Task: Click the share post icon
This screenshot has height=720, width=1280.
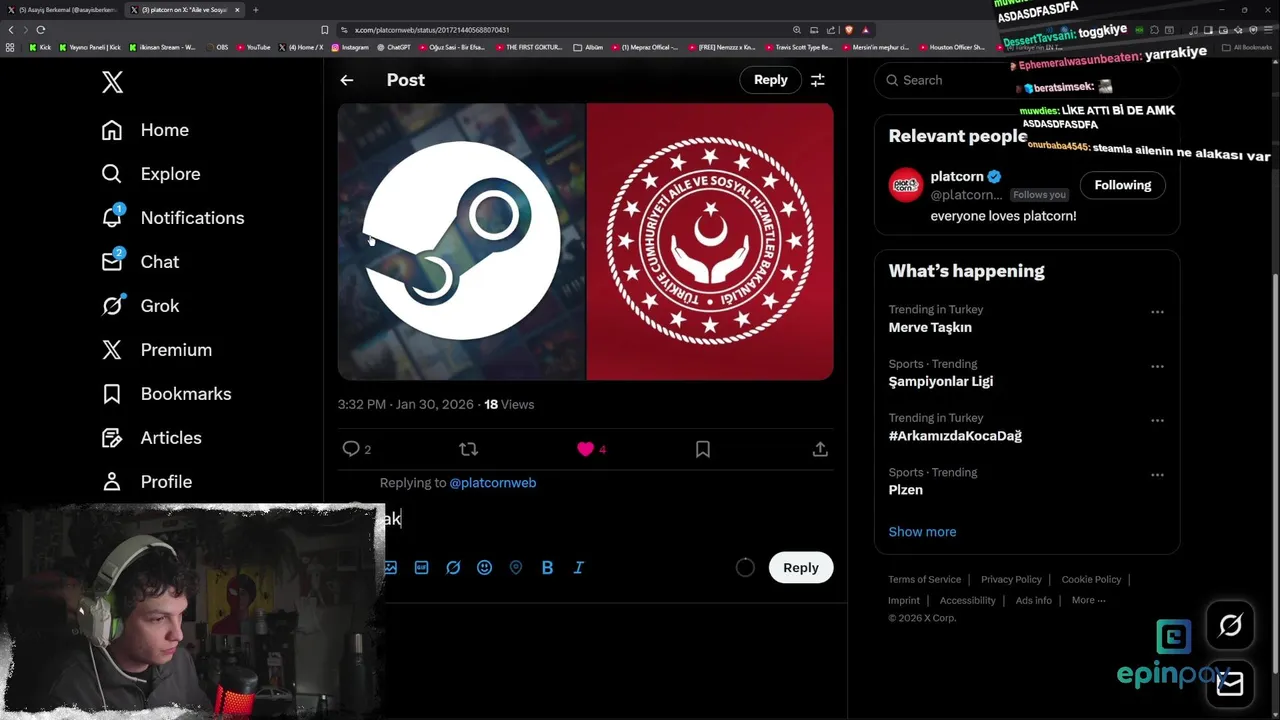Action: pyautogui.click(x=820, y=449)
